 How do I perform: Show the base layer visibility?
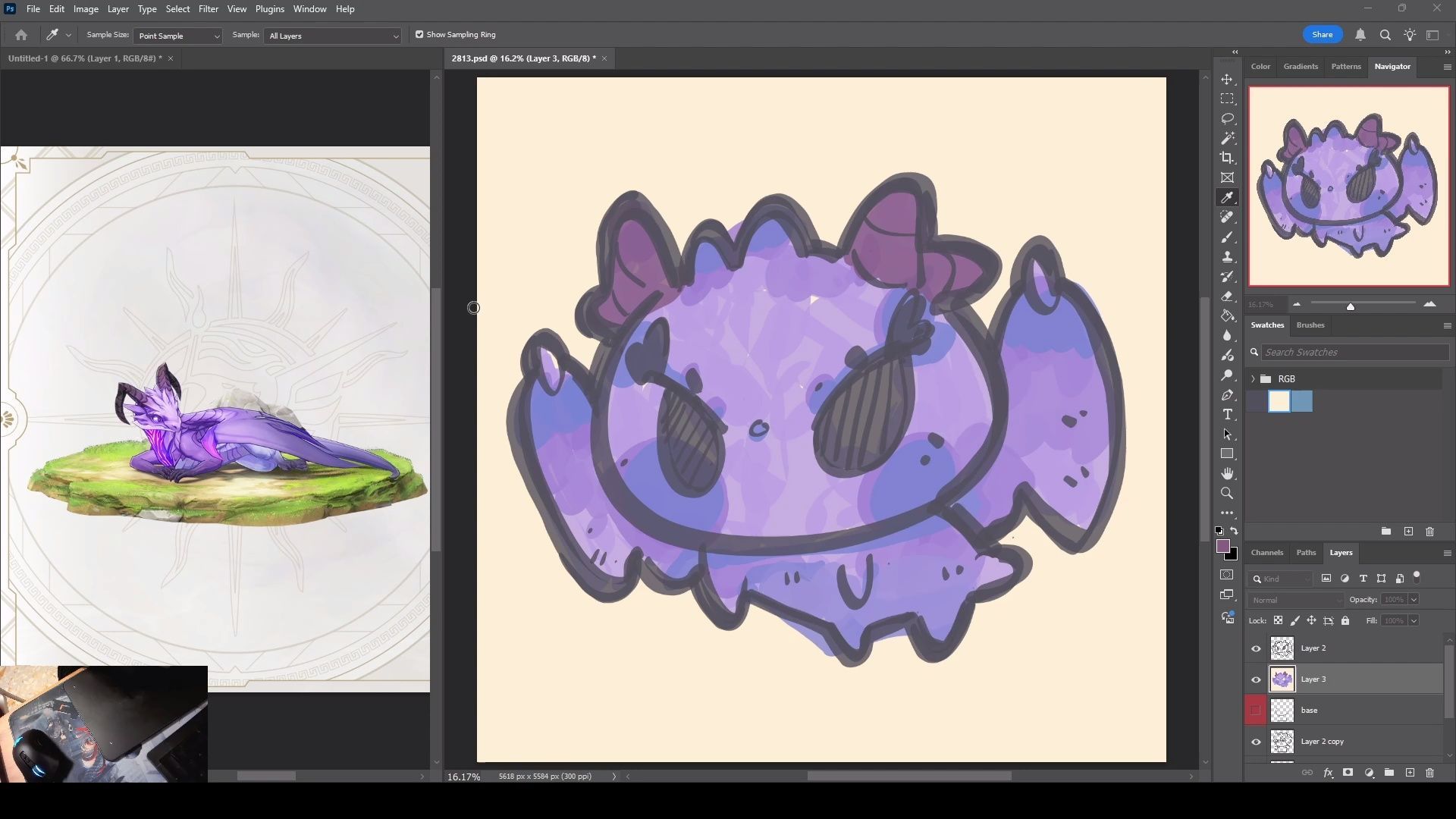(1256, 711)
